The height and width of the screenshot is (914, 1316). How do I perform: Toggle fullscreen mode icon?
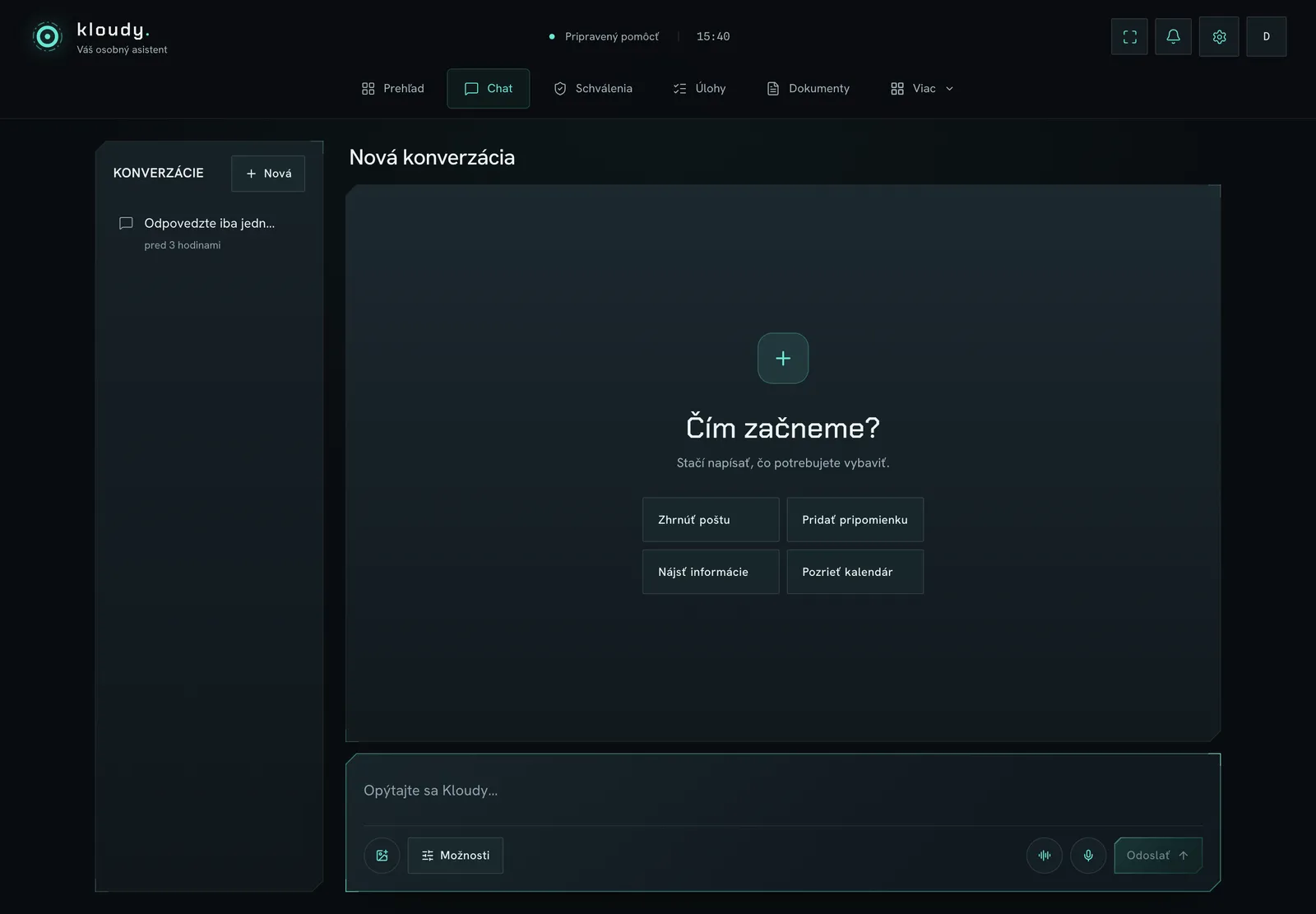point(1129,36)
